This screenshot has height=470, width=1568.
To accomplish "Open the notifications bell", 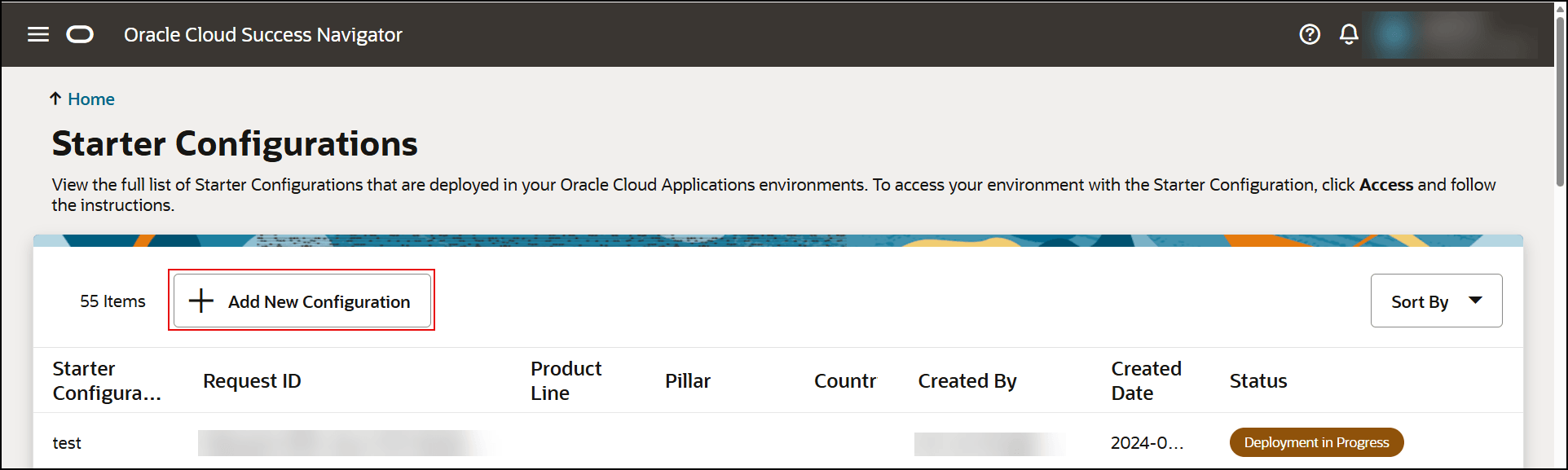I will (x=1349, y=34).
